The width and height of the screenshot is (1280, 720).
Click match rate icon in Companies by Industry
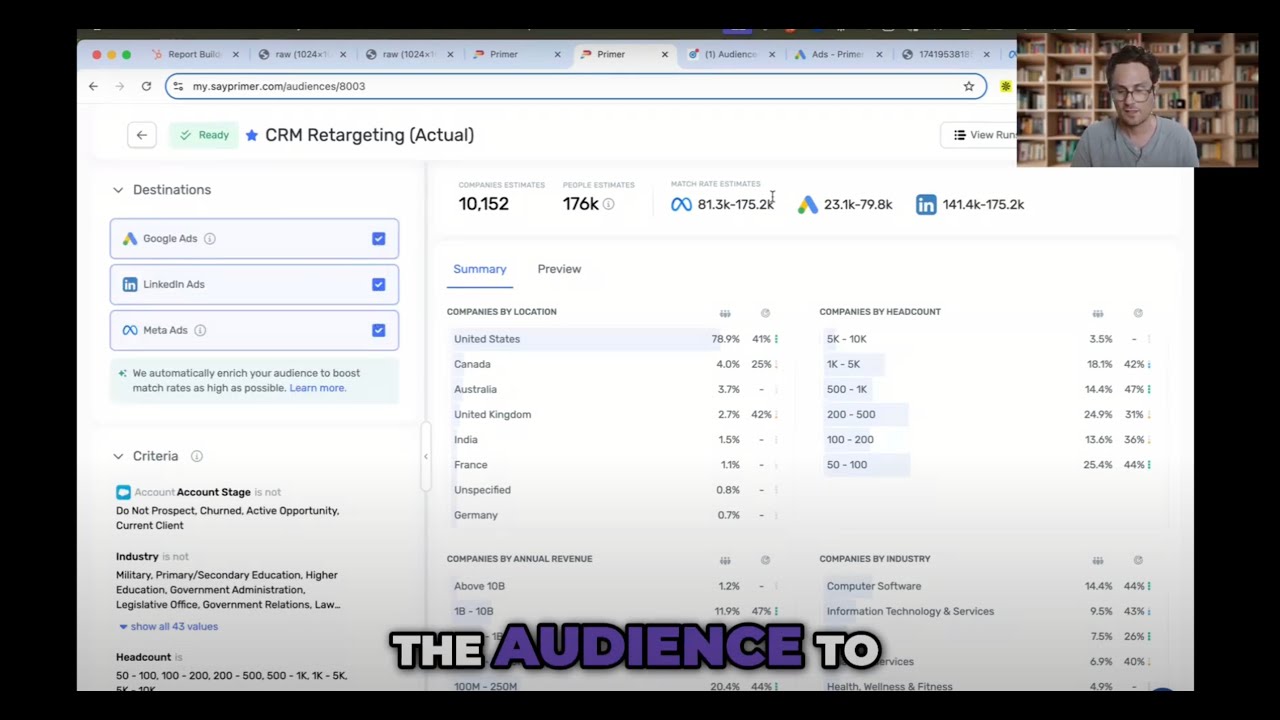click(1138, 560)
